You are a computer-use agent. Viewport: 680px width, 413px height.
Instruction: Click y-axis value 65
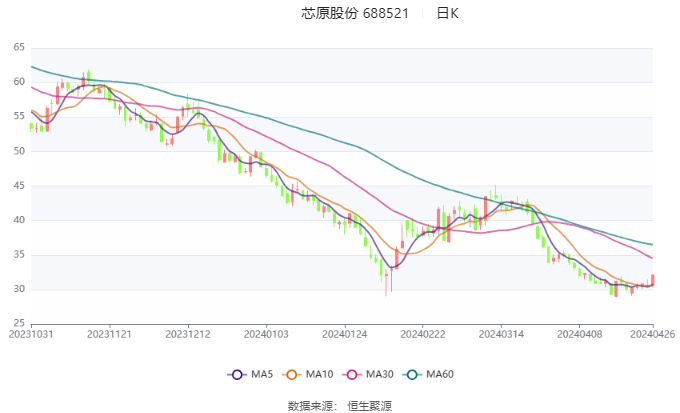(19, 47)
